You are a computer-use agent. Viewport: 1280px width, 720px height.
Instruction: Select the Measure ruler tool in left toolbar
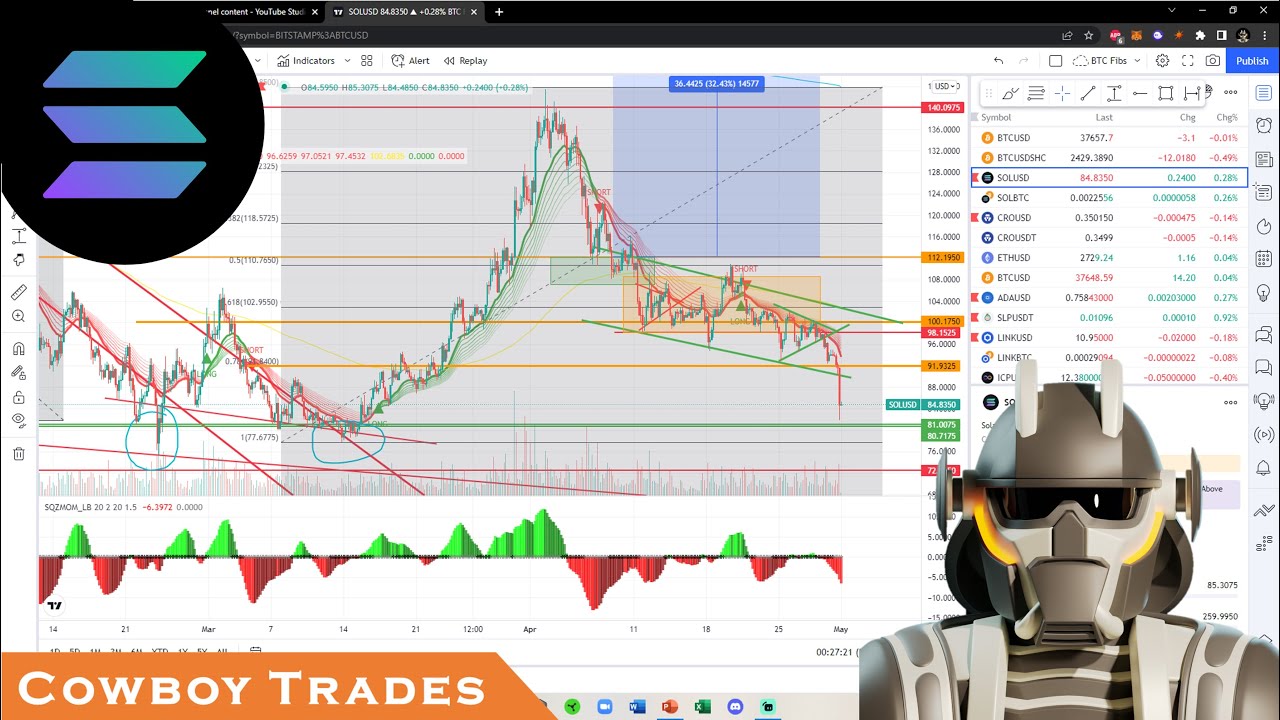[x=18, y=292]
